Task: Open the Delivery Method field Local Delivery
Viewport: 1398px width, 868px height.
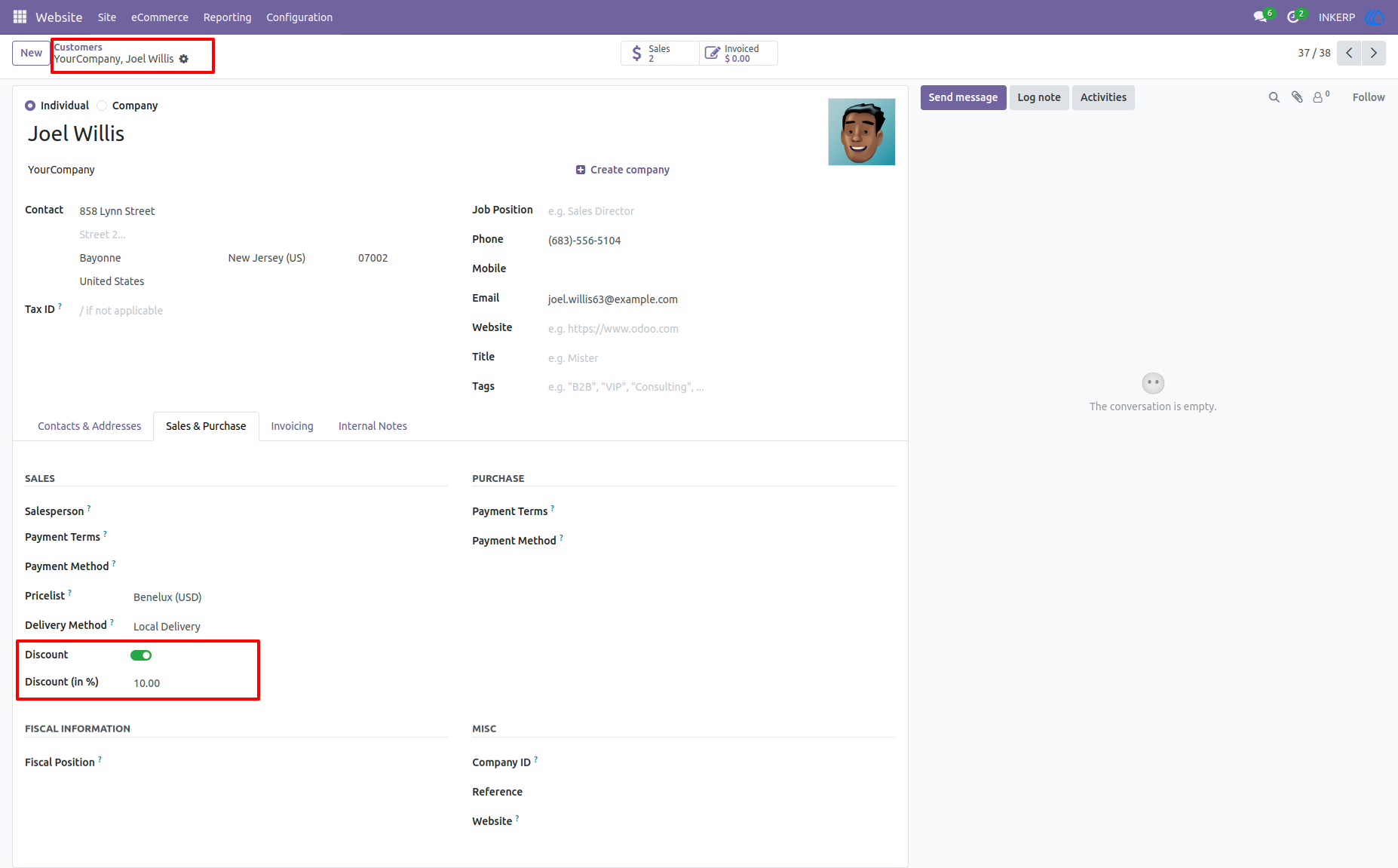Action: [290, 627]
